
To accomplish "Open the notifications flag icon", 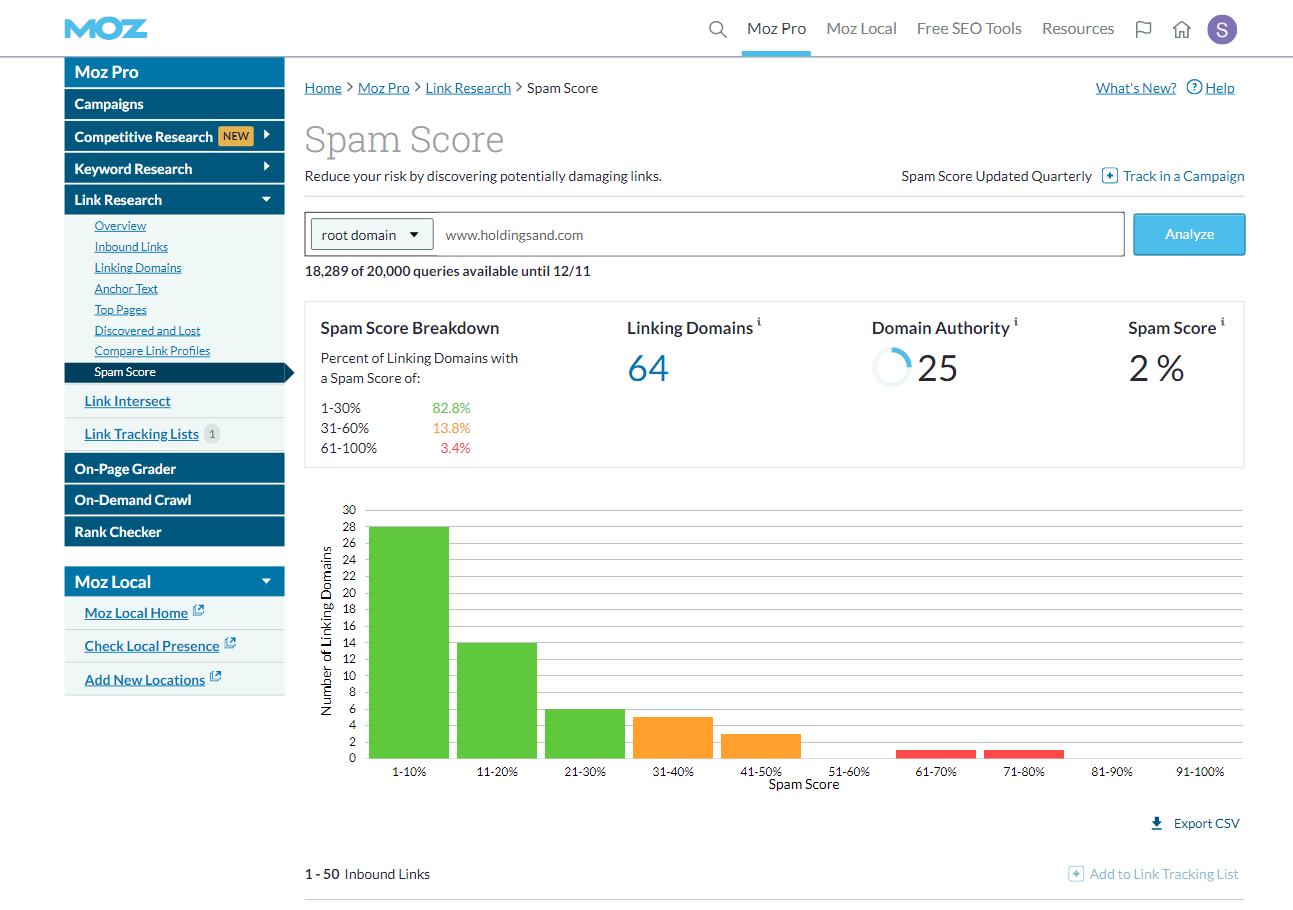I will coord(1144,29).
